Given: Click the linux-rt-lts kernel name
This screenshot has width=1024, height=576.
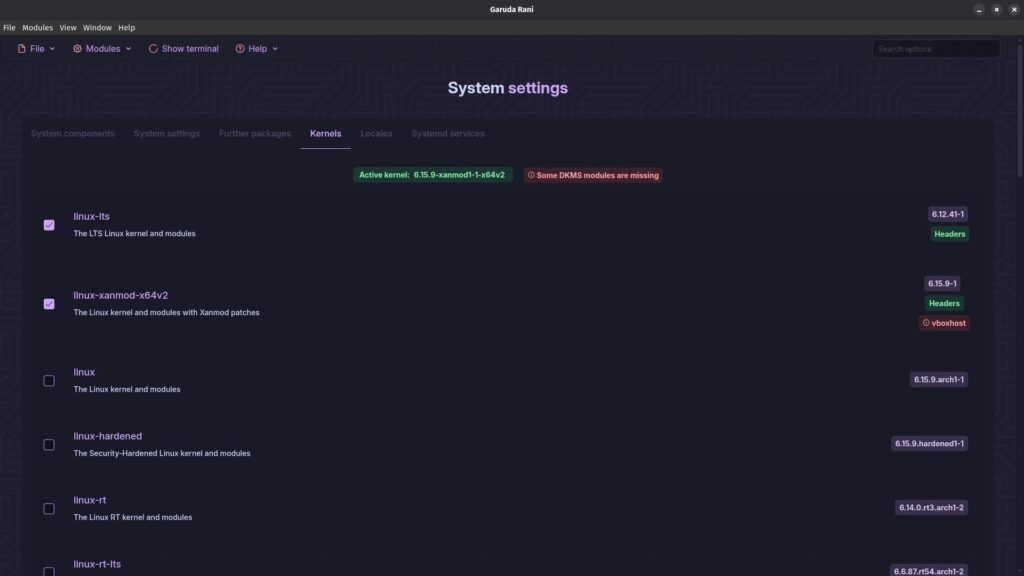Looking at the screenshot, I should 97,564.
